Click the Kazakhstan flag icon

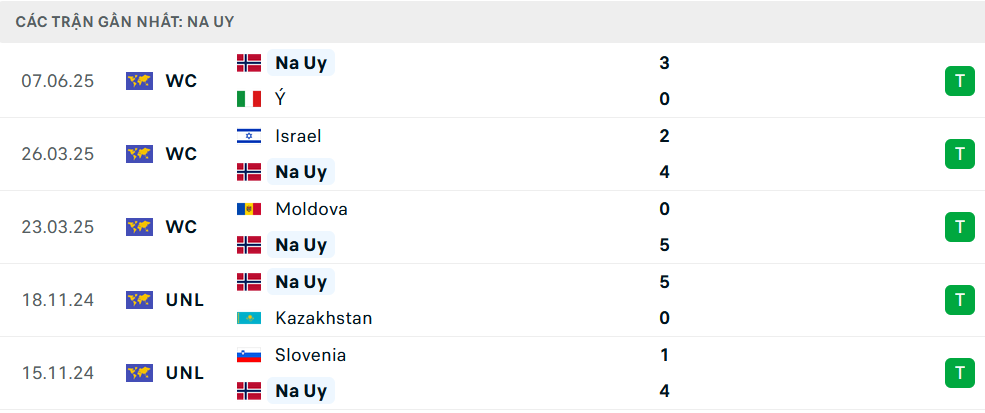click(x=249, y=318)
